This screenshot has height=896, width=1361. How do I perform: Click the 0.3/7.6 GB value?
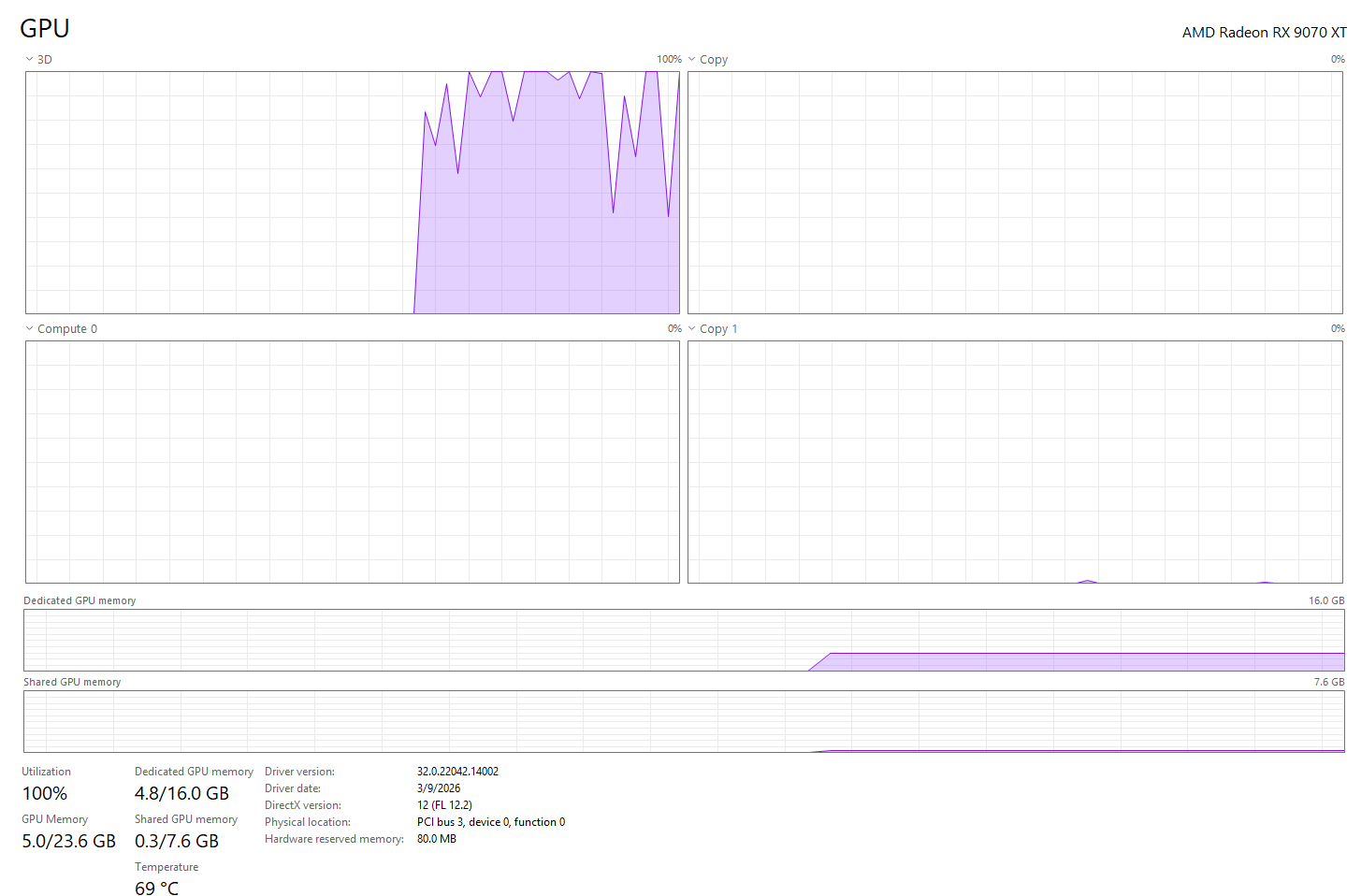(x=177, y=841)
